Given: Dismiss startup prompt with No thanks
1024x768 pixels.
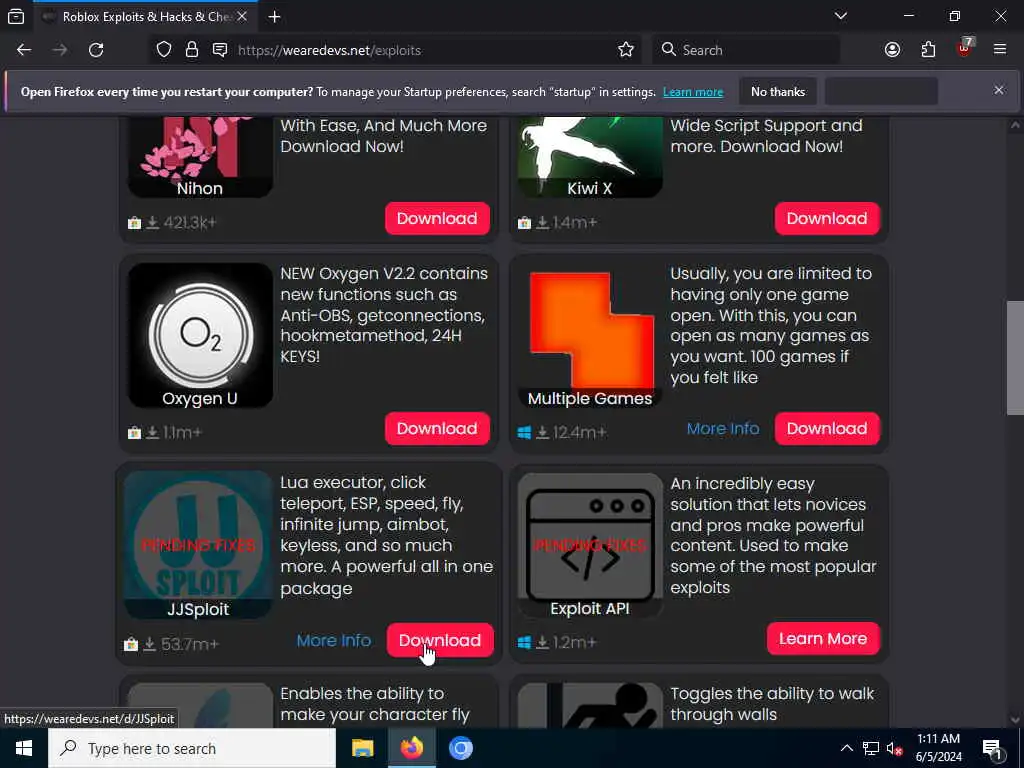Looking at the screenshot, I should click(778, 91).
